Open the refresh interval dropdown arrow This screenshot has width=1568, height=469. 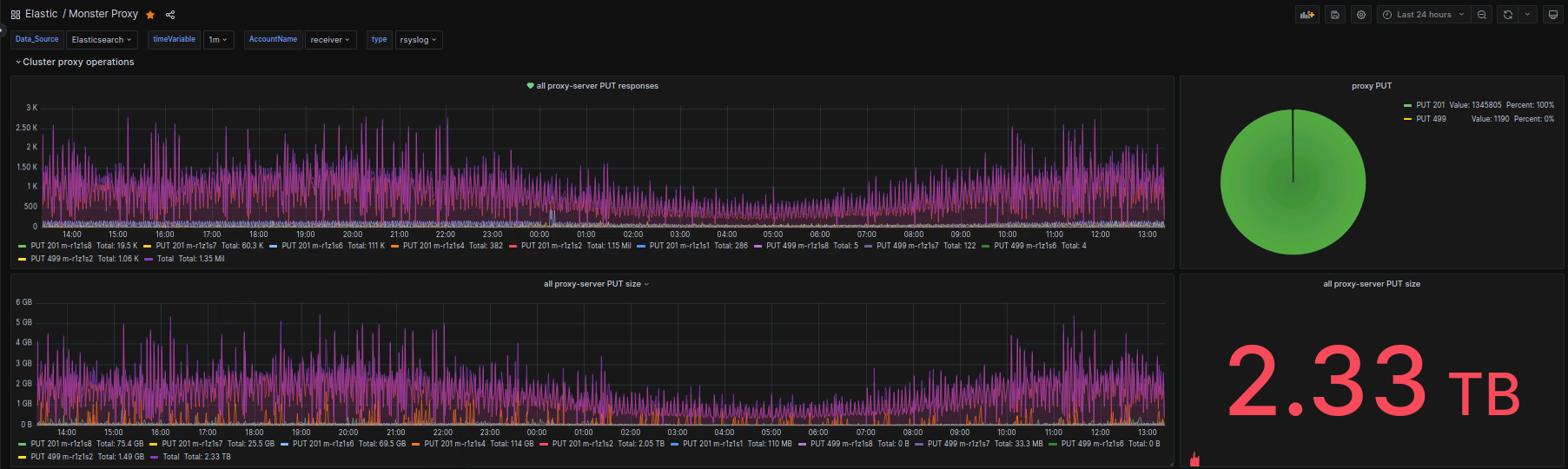[x=1526, y=15]
